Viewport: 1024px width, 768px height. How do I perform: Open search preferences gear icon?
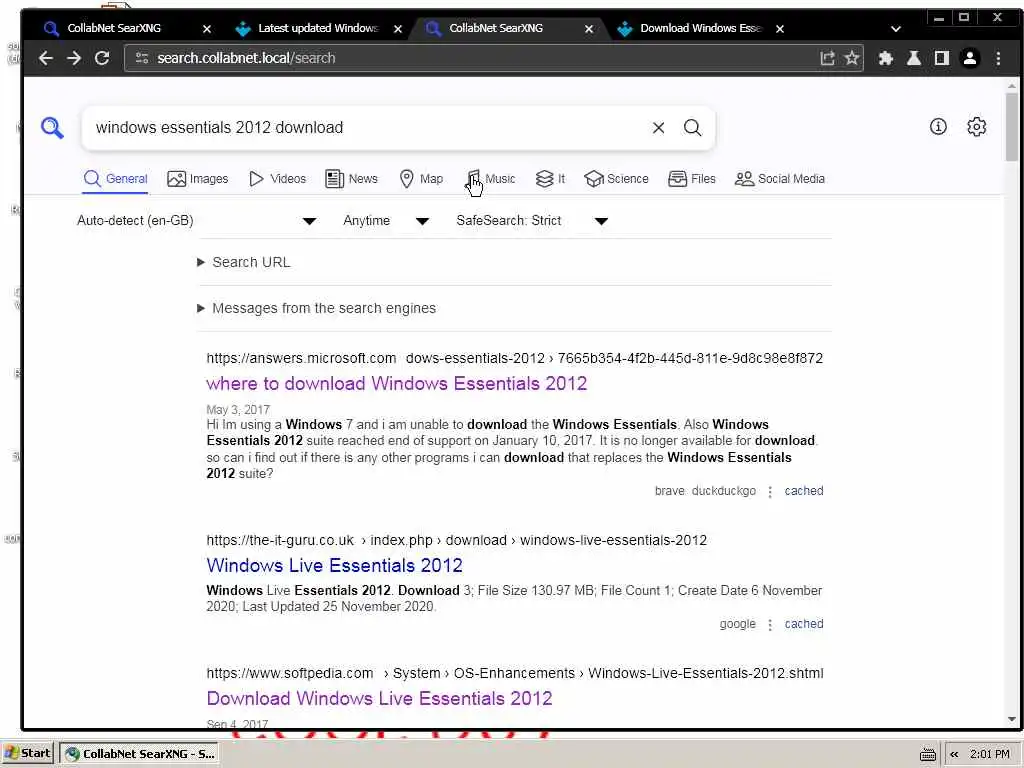pyautogui.click(x=976, y=127)
